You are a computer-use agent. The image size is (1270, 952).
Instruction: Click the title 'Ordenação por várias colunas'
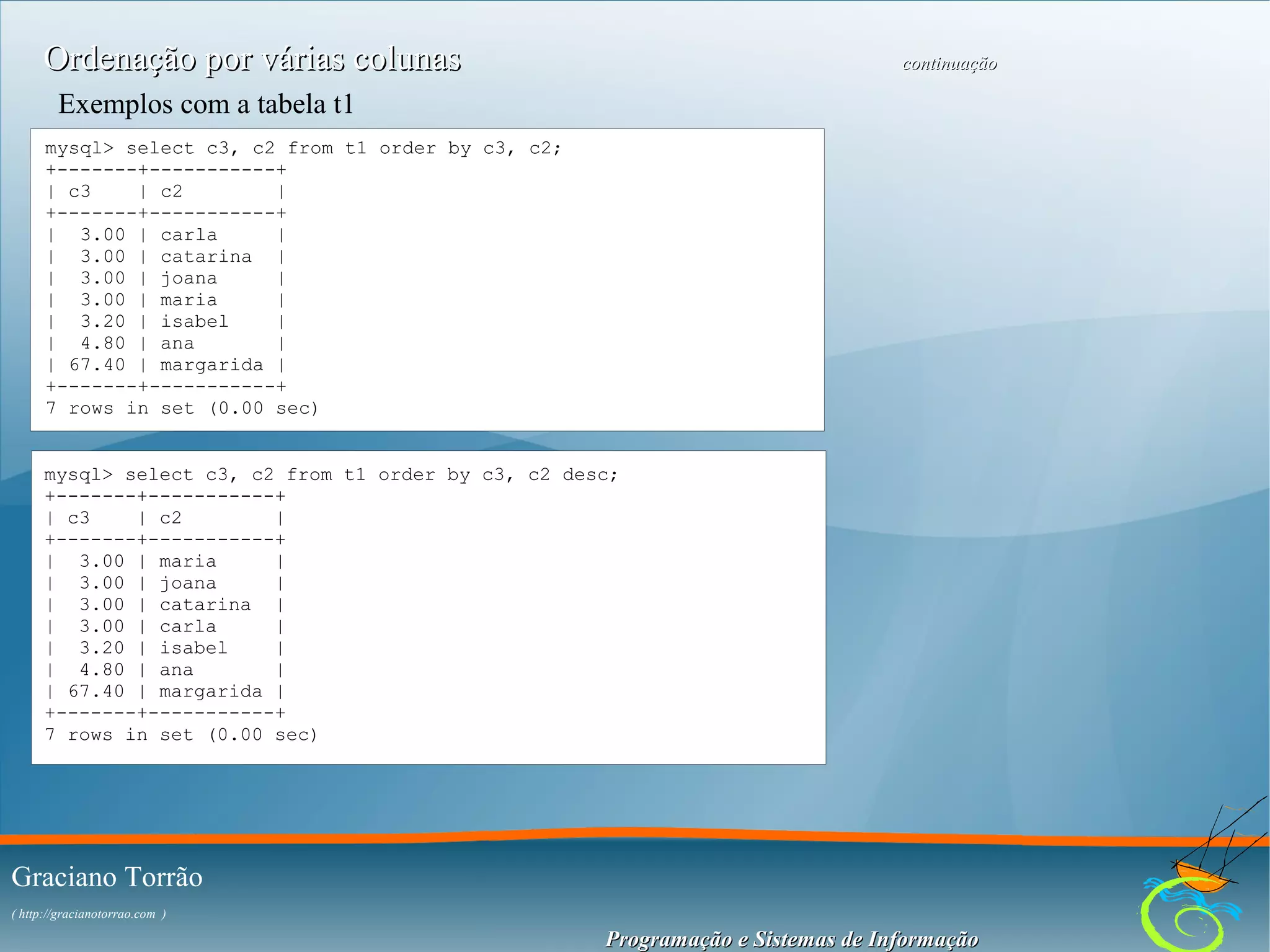point(254,60)
